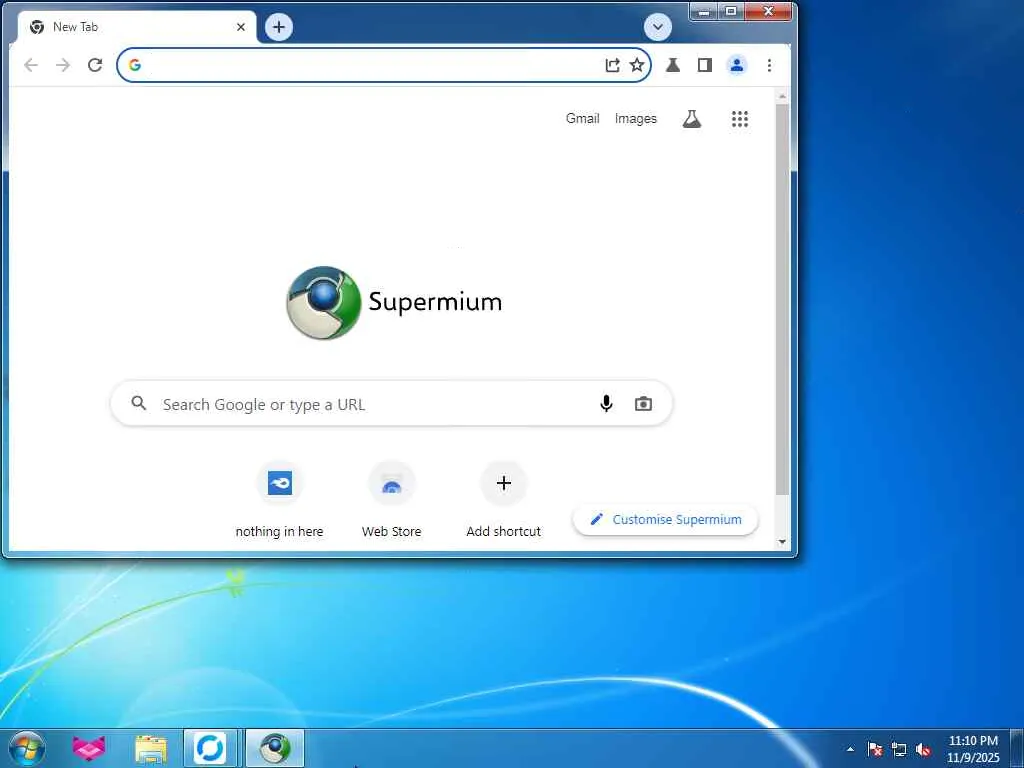1024x768 pixels.
Task: Open the Images link
Action: pos(635,118)
